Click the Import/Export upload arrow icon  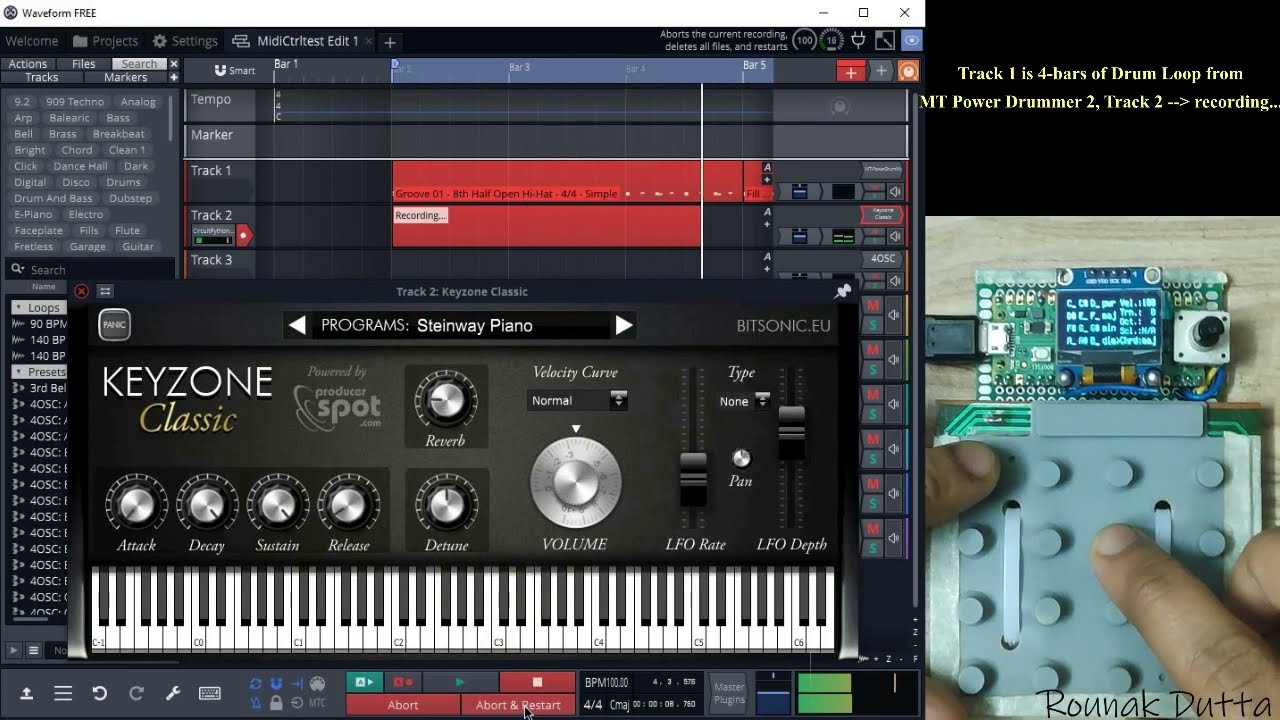[x=27, y=693]
